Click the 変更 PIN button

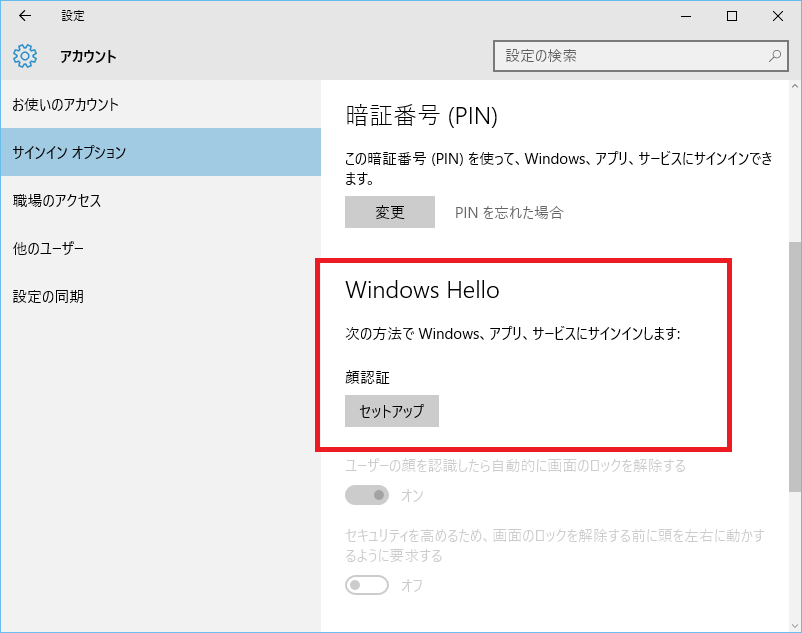(390, 212)
